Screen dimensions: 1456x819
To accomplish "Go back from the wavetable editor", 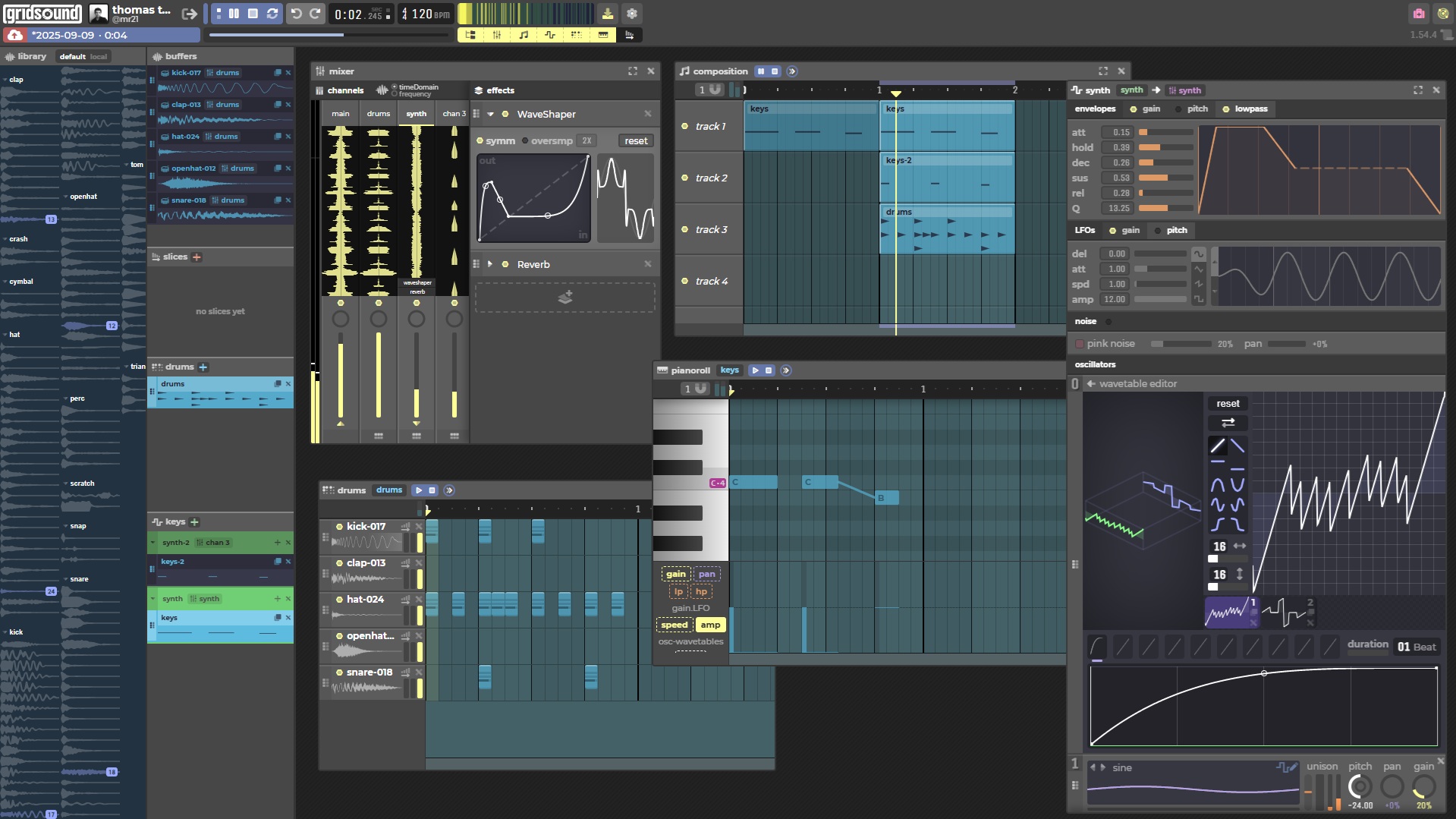I will 1091,384.
